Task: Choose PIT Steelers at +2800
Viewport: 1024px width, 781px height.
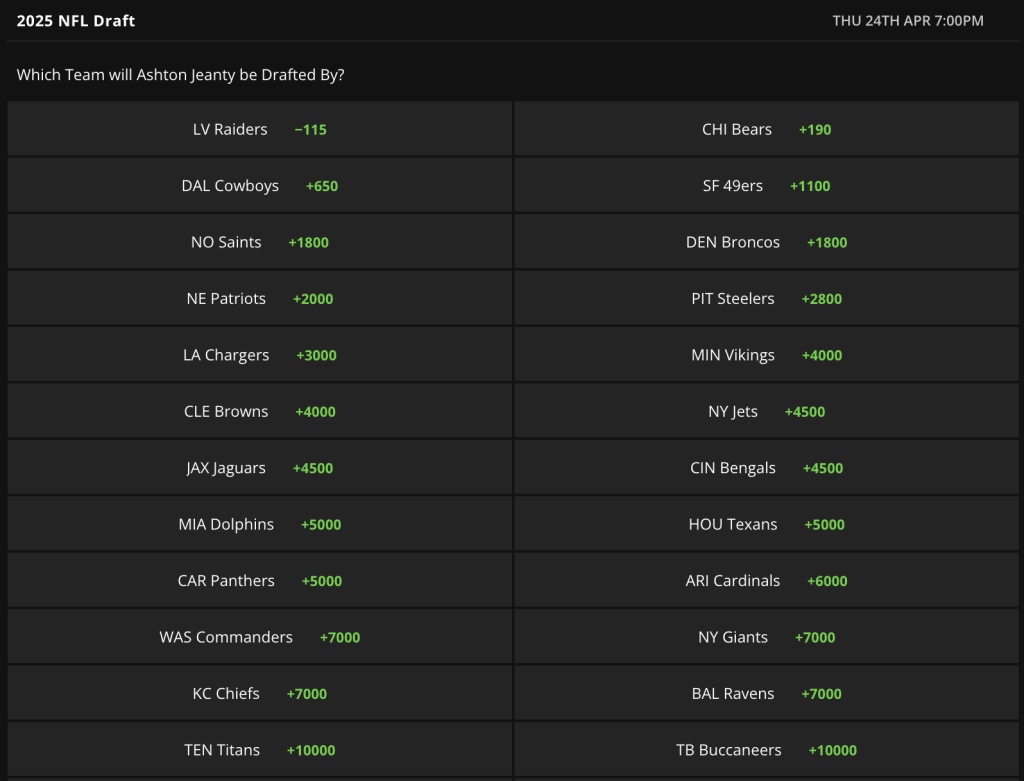Action: [x=768, y=298]
